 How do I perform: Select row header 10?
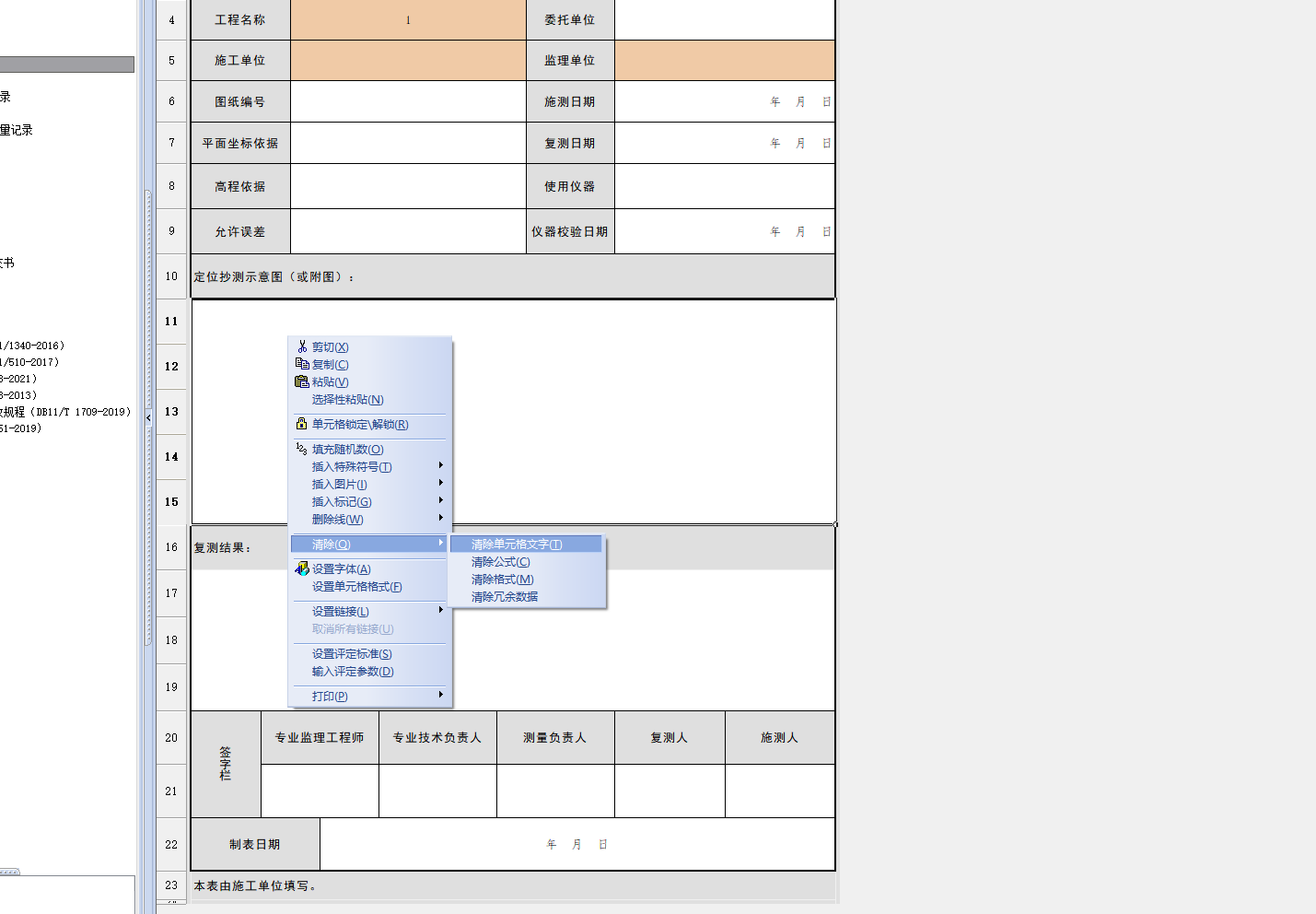(171, 276)
